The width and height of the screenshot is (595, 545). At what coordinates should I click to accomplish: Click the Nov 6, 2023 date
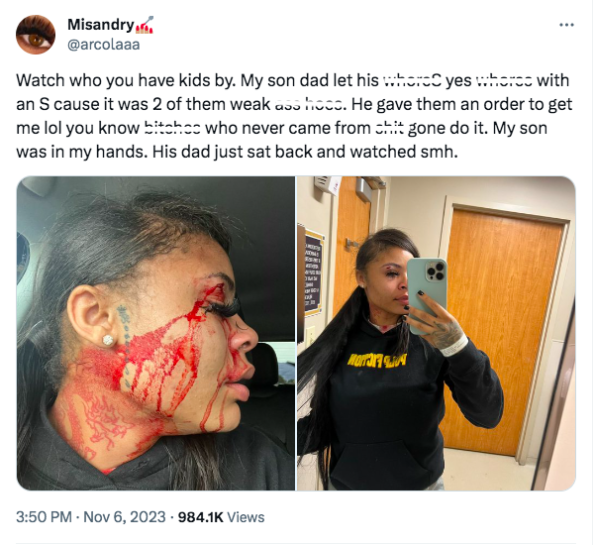124,517
